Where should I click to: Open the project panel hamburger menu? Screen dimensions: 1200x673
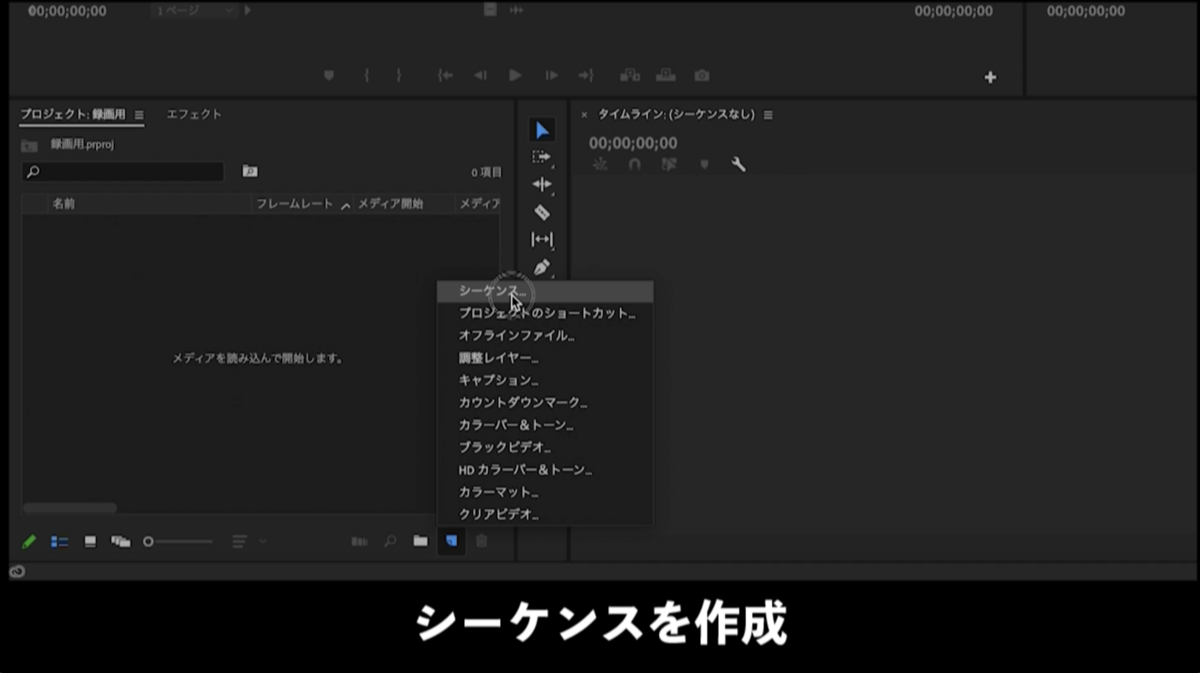[139, 115]
